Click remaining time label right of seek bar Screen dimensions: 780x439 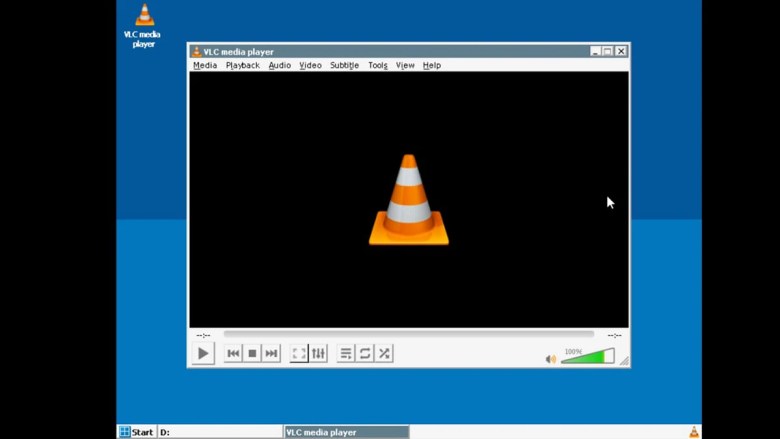click(615, 336)
